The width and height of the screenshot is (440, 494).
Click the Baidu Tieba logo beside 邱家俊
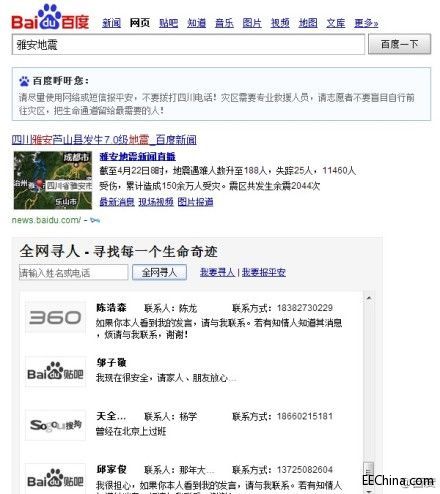point(55,479)
